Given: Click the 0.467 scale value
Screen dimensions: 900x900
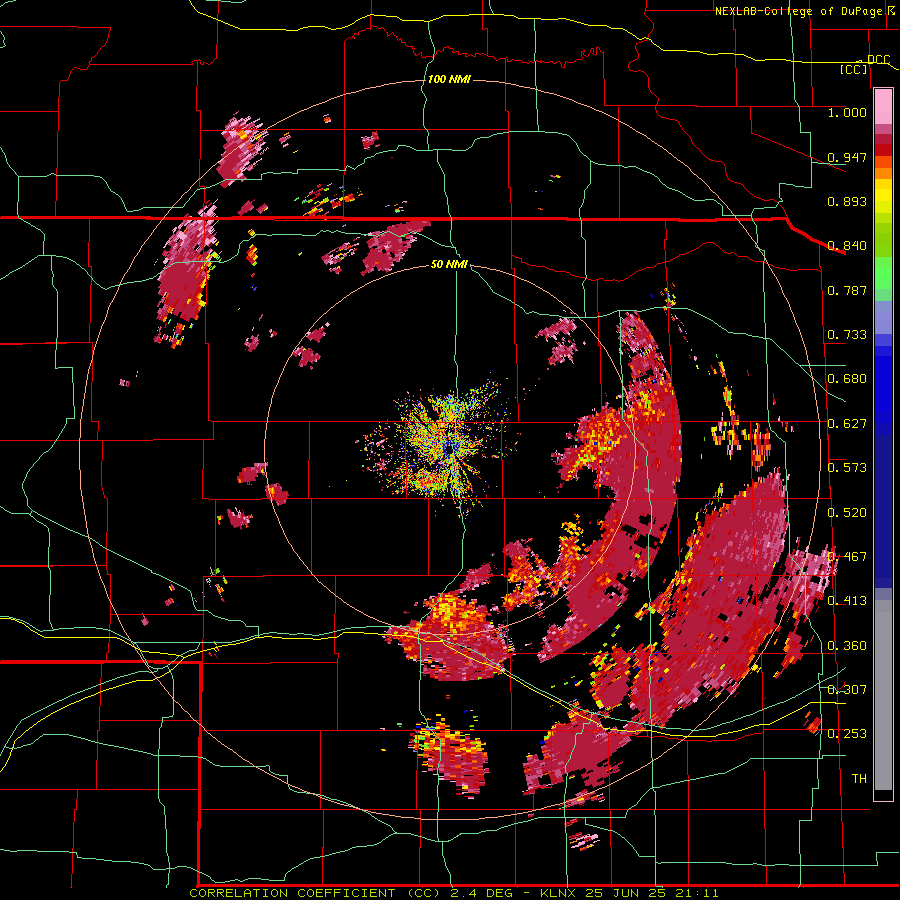Looking at the screenshot, I should click(847, 557).
